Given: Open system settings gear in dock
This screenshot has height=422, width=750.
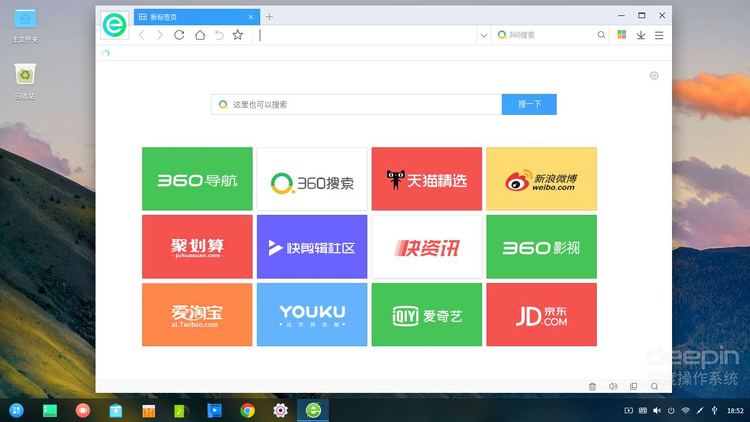Looking at the screenshot, I should click(x=280, y=410).
